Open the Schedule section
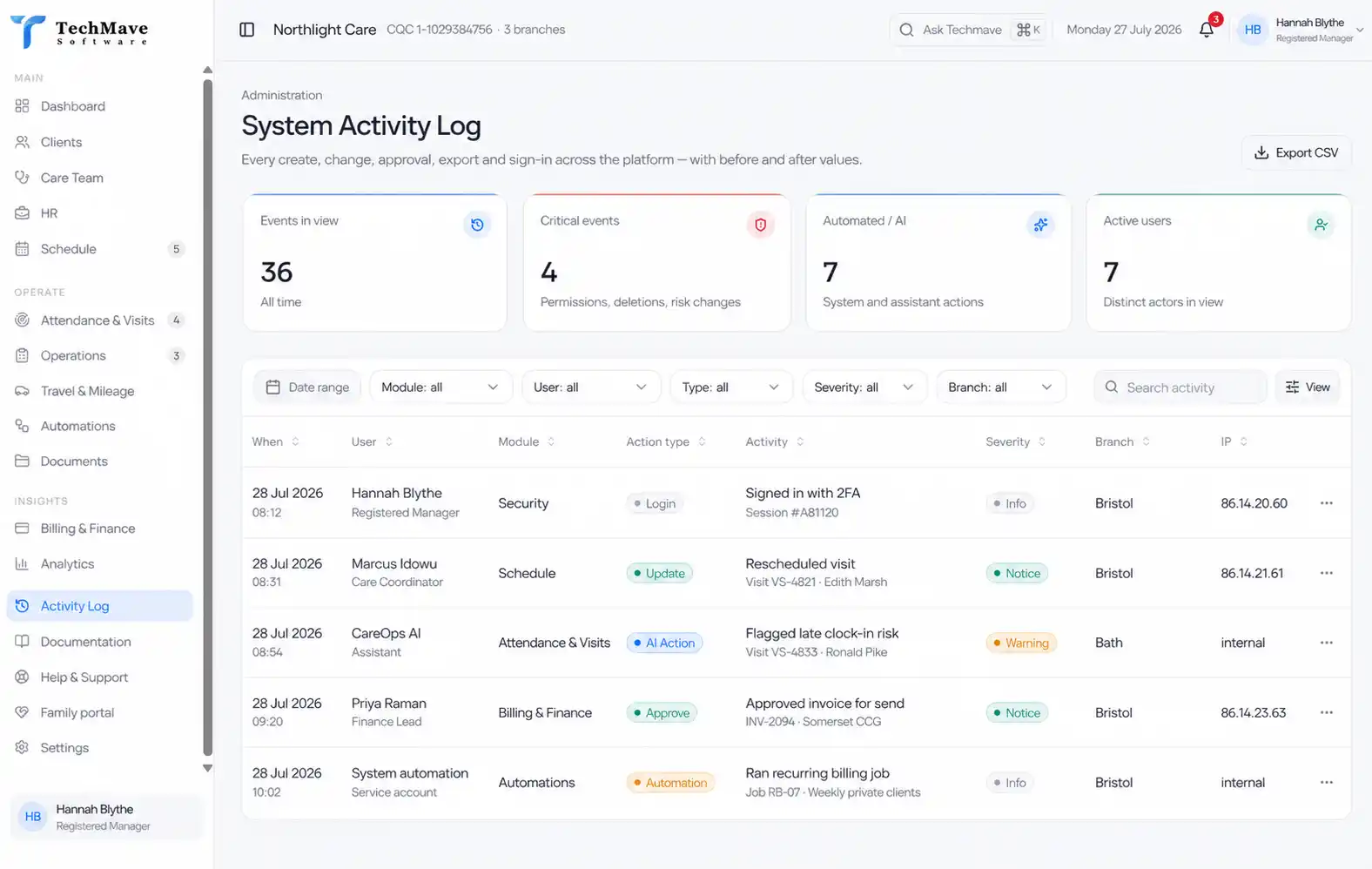1372x869 pixels. pyautogui.click(x=99, y=249)
